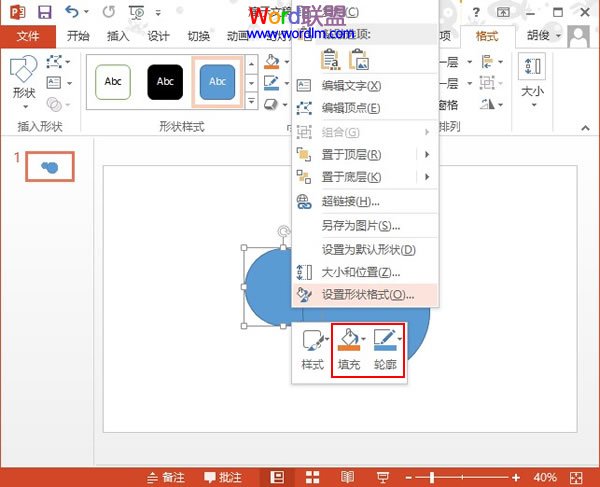Open the 文件 tab
This screenshot has width=600, height=487.
coord(28,36)
